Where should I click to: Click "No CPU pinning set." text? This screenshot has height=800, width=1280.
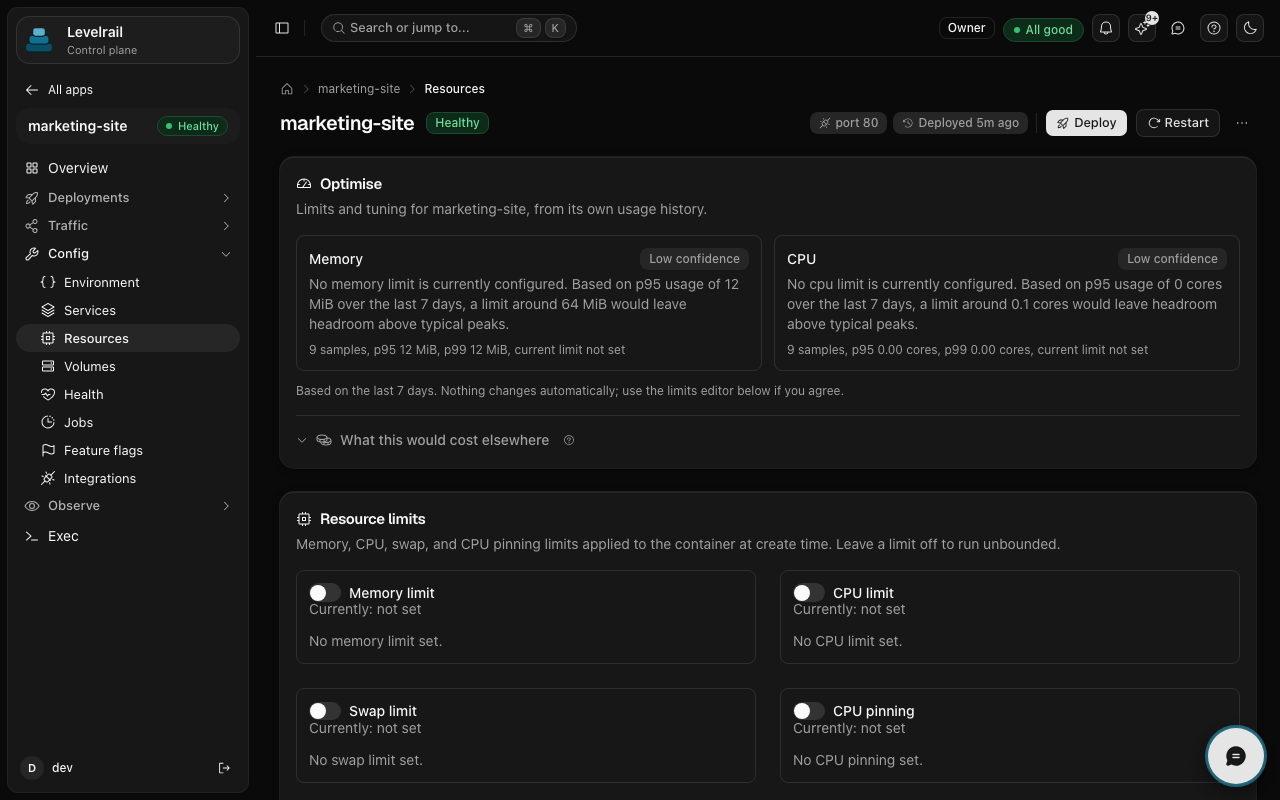858,760
